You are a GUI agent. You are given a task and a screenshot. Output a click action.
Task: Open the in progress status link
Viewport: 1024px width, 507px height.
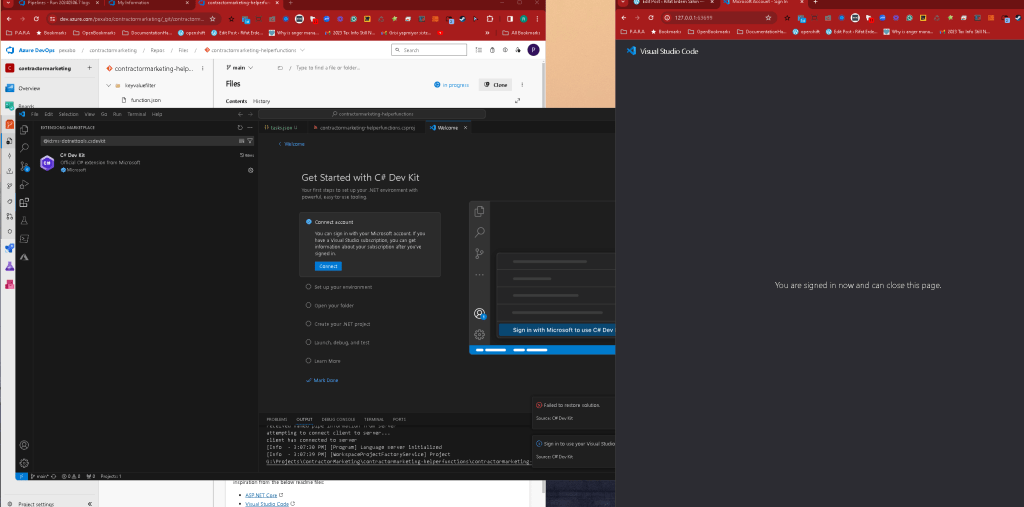point(451,85)
